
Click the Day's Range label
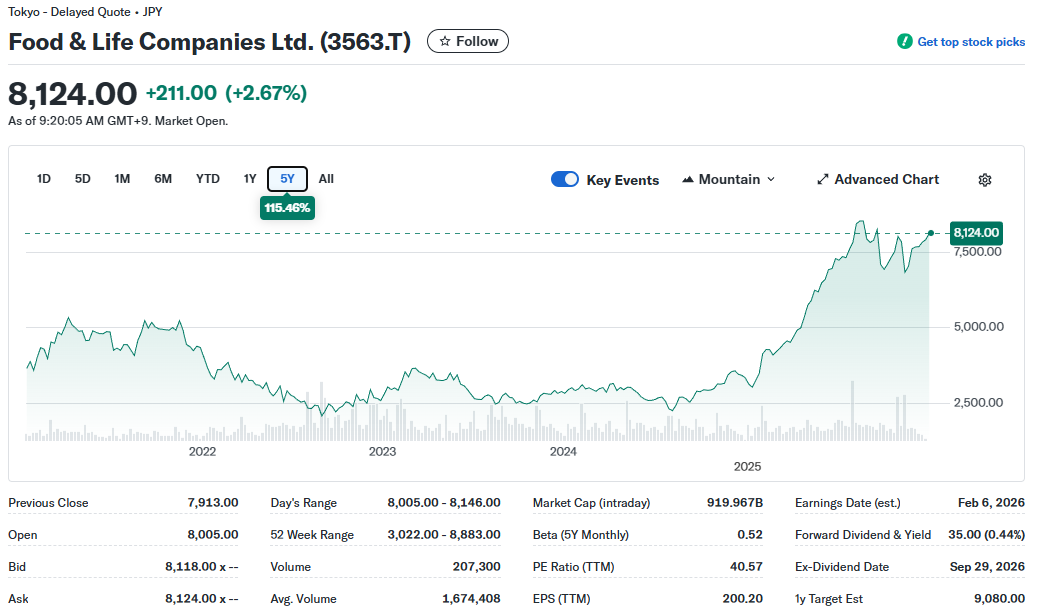point(304,503)
